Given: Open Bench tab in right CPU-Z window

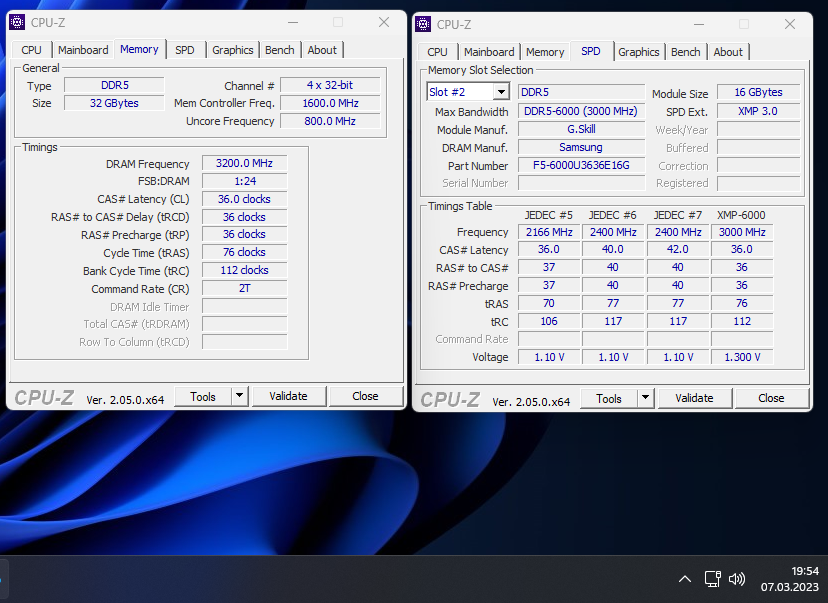Looking at the screenshot, I should click(685, 52).
